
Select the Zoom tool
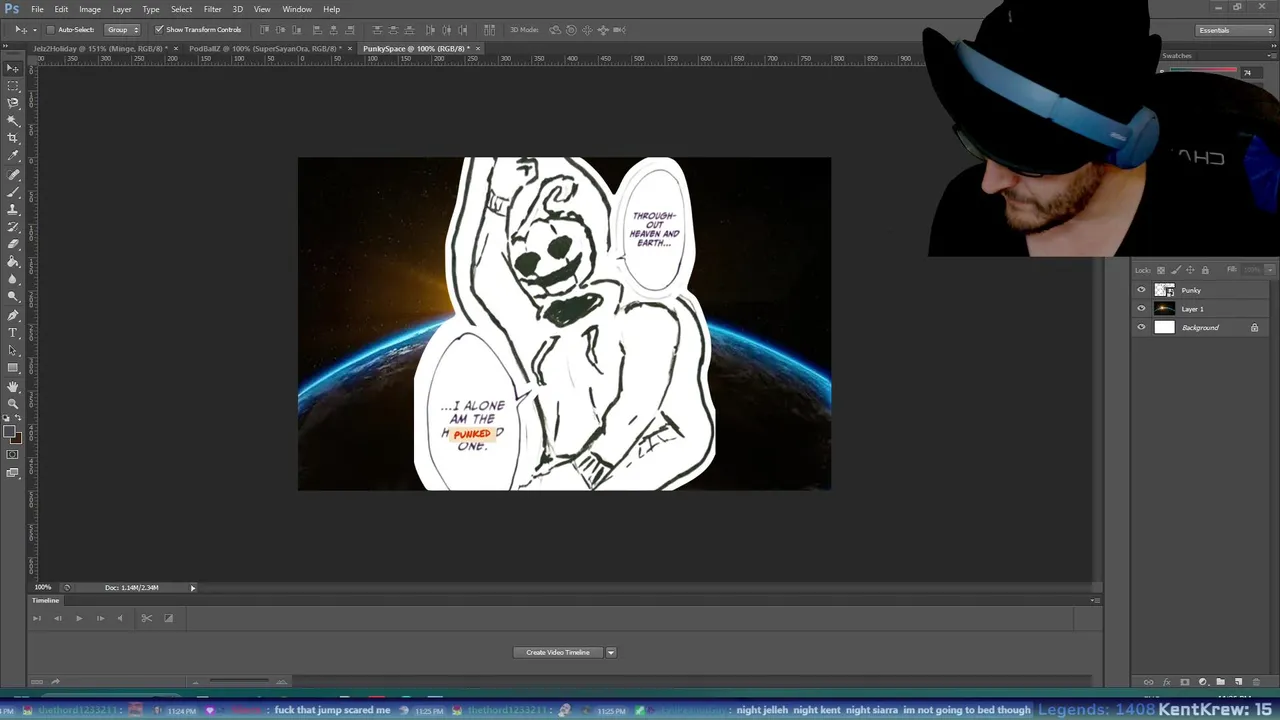pyautogui.click(x=13, y=404)
